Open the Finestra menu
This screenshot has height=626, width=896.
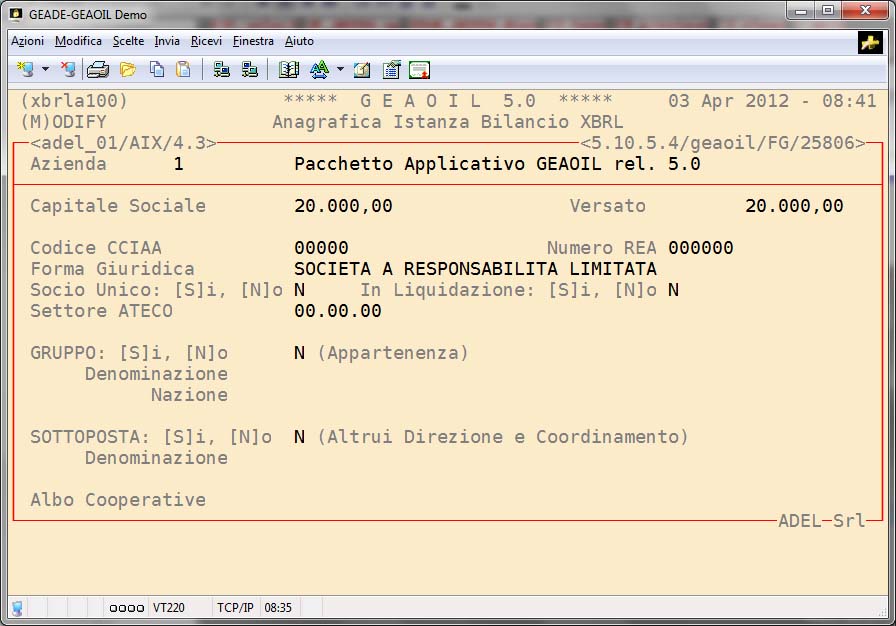point(253,41)
